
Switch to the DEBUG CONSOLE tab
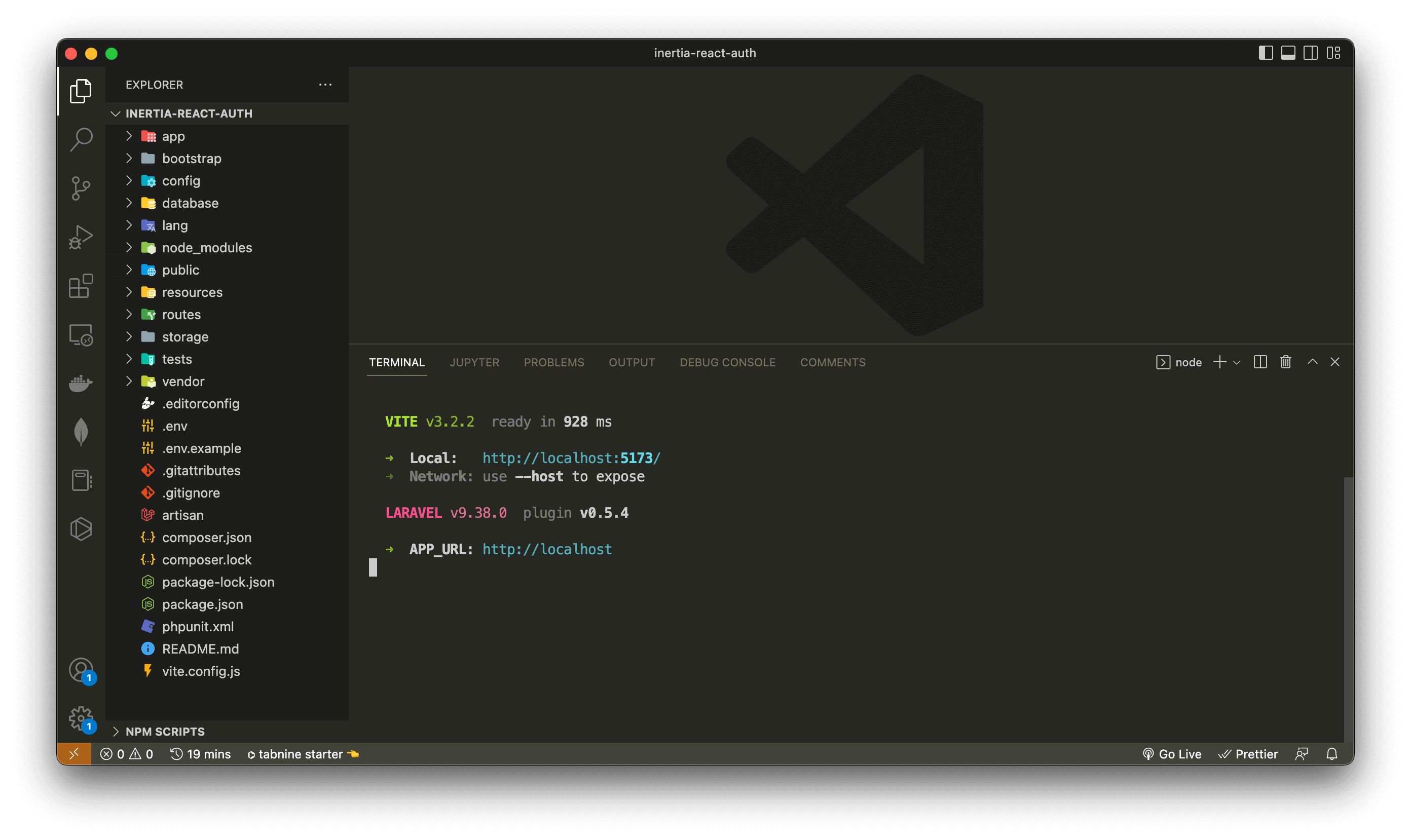click(x=727, y=362)
